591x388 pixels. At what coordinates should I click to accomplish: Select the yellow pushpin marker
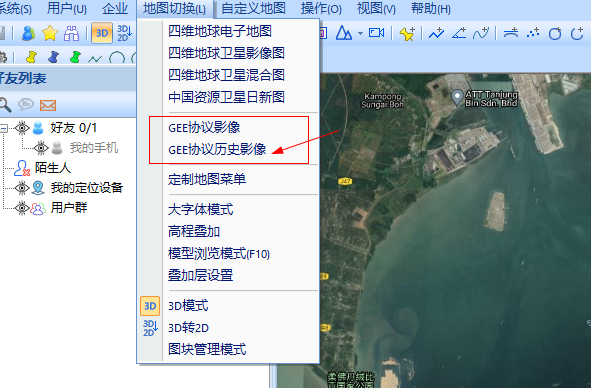coord(31,57)
